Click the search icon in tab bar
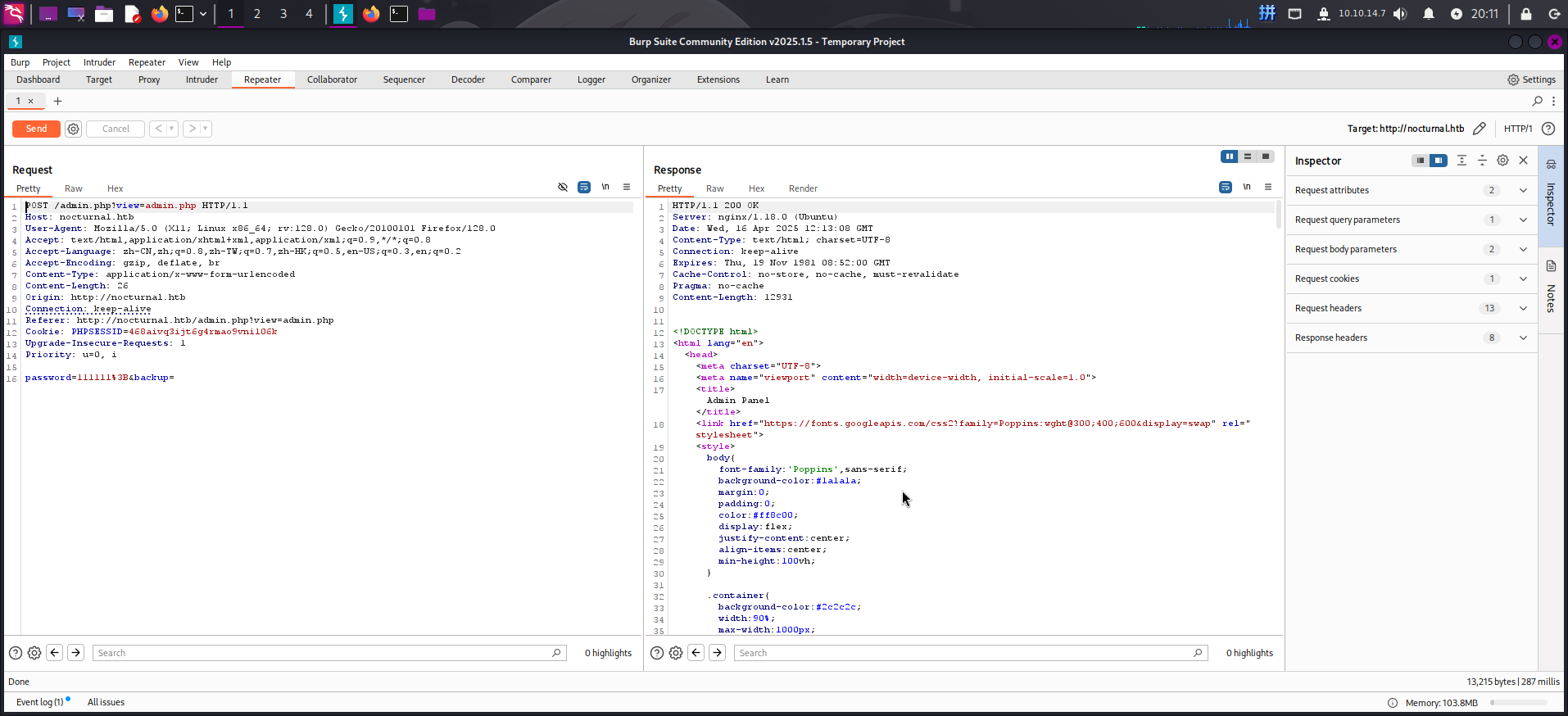Screen dimensions: 1568x716 coord(1537,101)
